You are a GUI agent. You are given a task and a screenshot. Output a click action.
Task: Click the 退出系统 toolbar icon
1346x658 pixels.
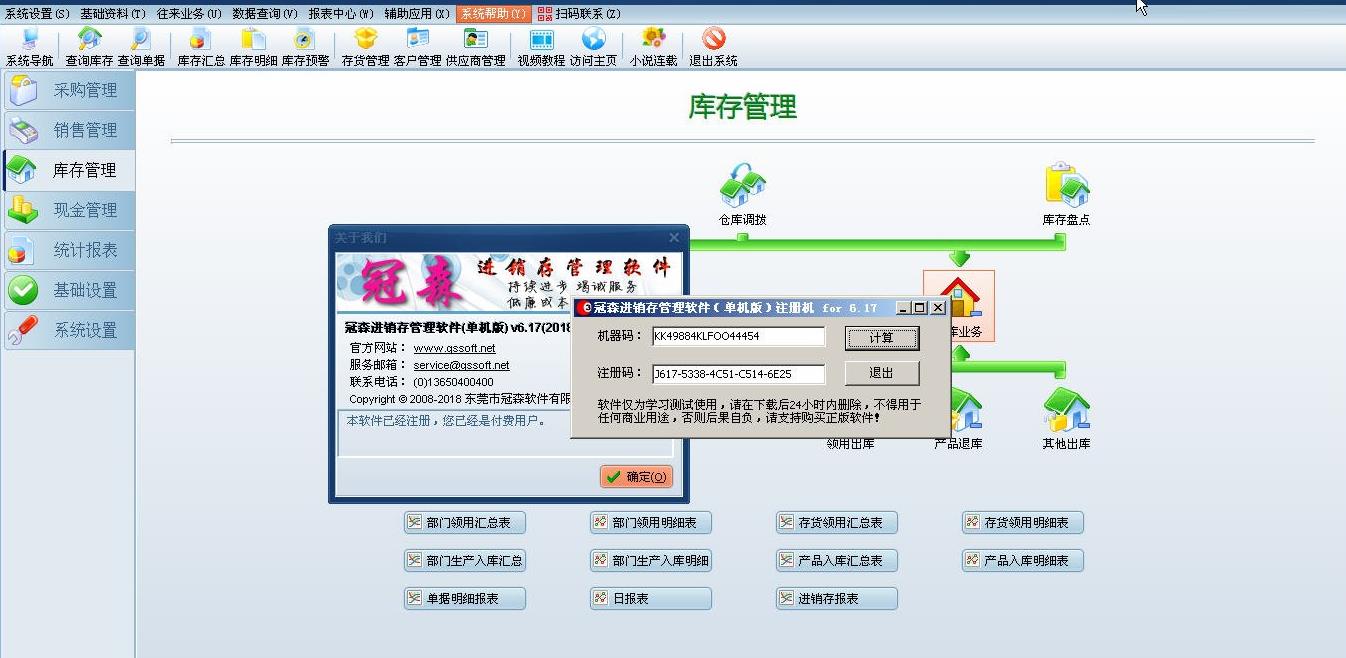pos(713,47)
